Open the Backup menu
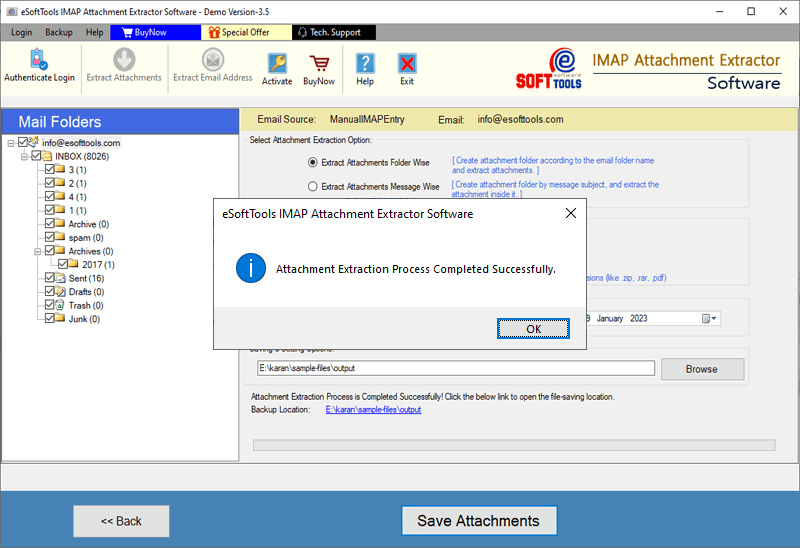Screen dimensions: 800x548 (x=59, y=32)
